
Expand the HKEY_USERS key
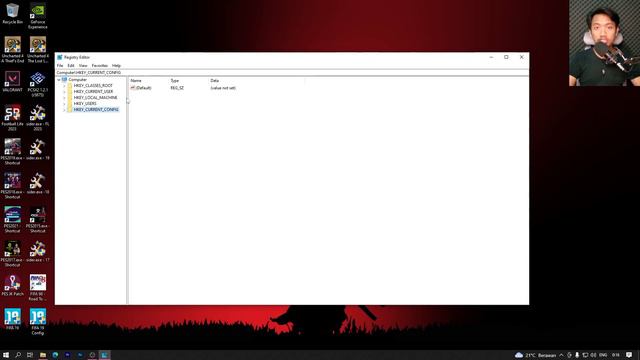click(64, 104)
